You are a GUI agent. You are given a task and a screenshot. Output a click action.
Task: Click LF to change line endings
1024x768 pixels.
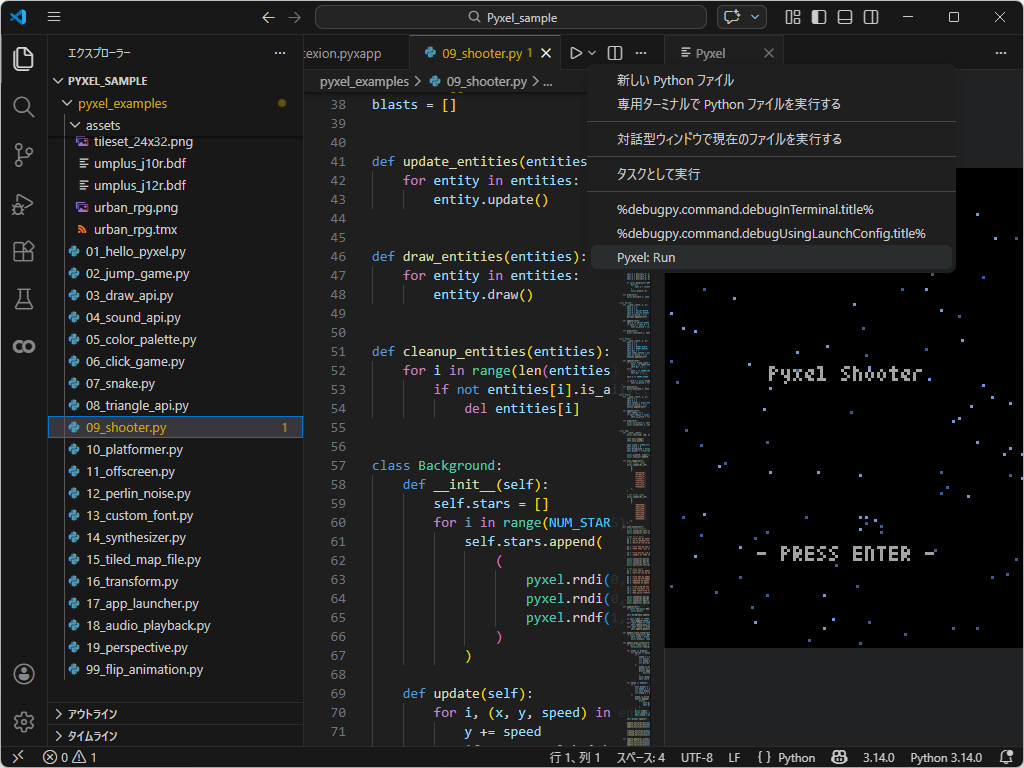[x=734, y=757]
